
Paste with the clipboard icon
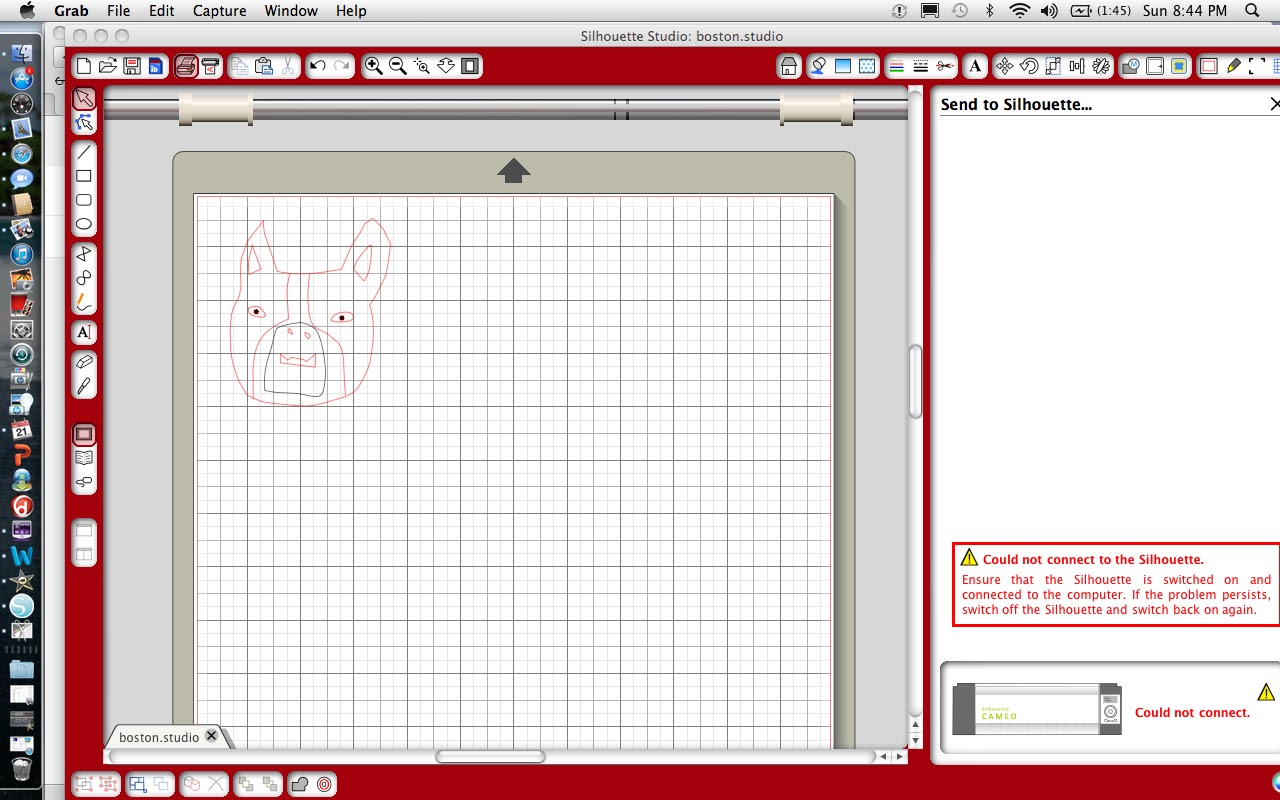click(x=264, y=67)
